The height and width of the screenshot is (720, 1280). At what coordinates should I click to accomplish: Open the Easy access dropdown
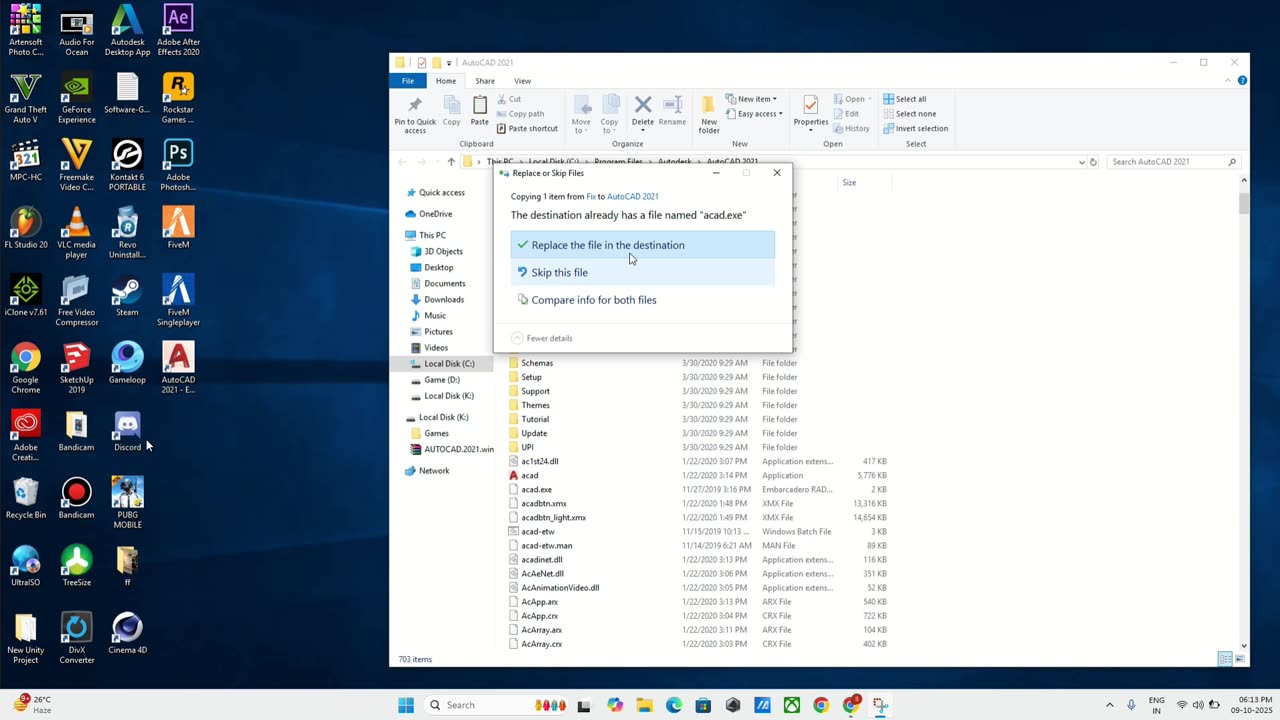[x=755, y=114]
